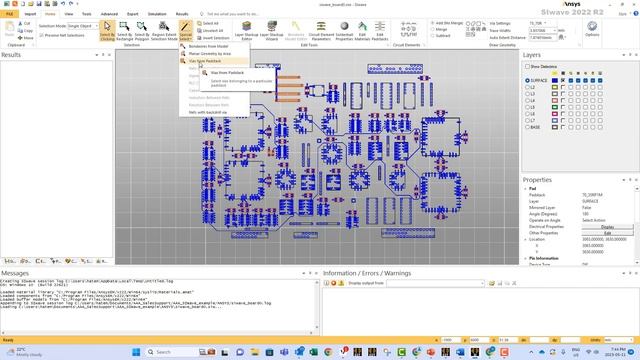The image size is (640, 360).
Task: Click the Display button for Electrical Properties
Action: tap(607, 227)
